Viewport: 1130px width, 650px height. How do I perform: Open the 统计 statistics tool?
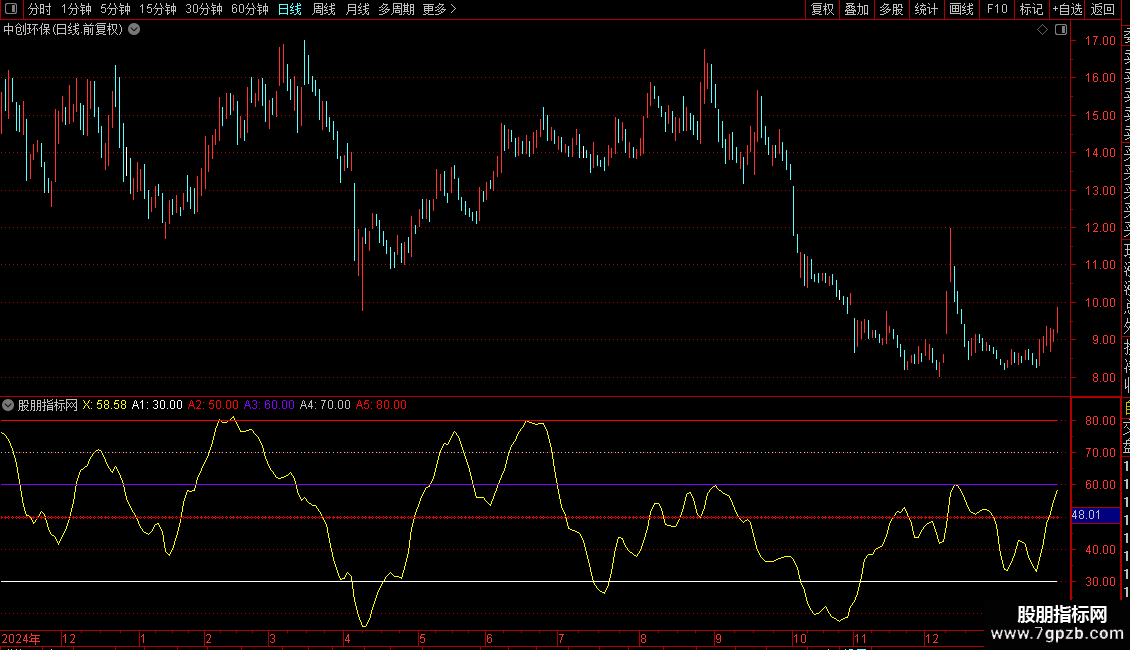point(926,9)
